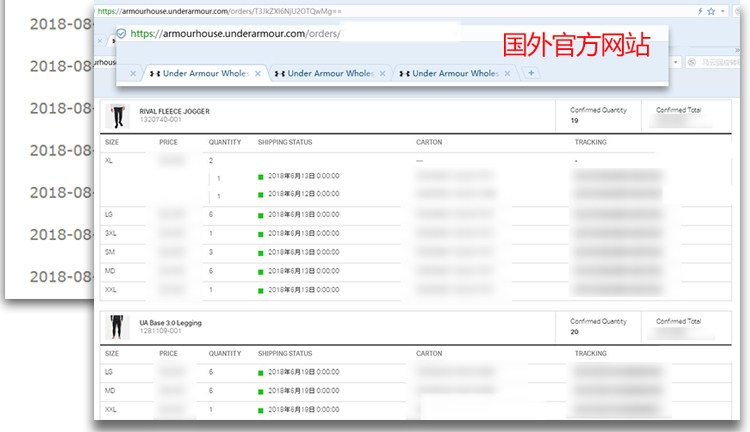The height and width of the screenshot is (432, 750).
Task: Click quantity 3 in the jogger SM row
Action: [211, 252]
